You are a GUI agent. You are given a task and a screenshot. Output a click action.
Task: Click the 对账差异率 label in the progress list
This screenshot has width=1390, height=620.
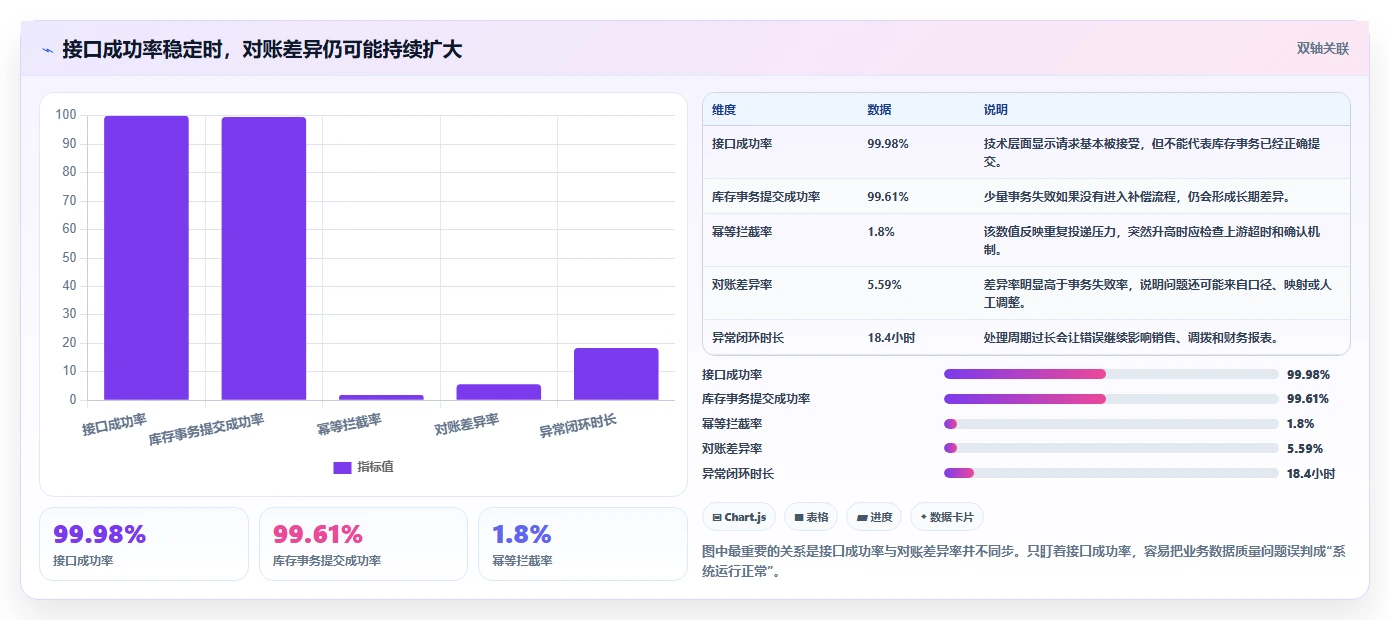[x=732, y=449]
